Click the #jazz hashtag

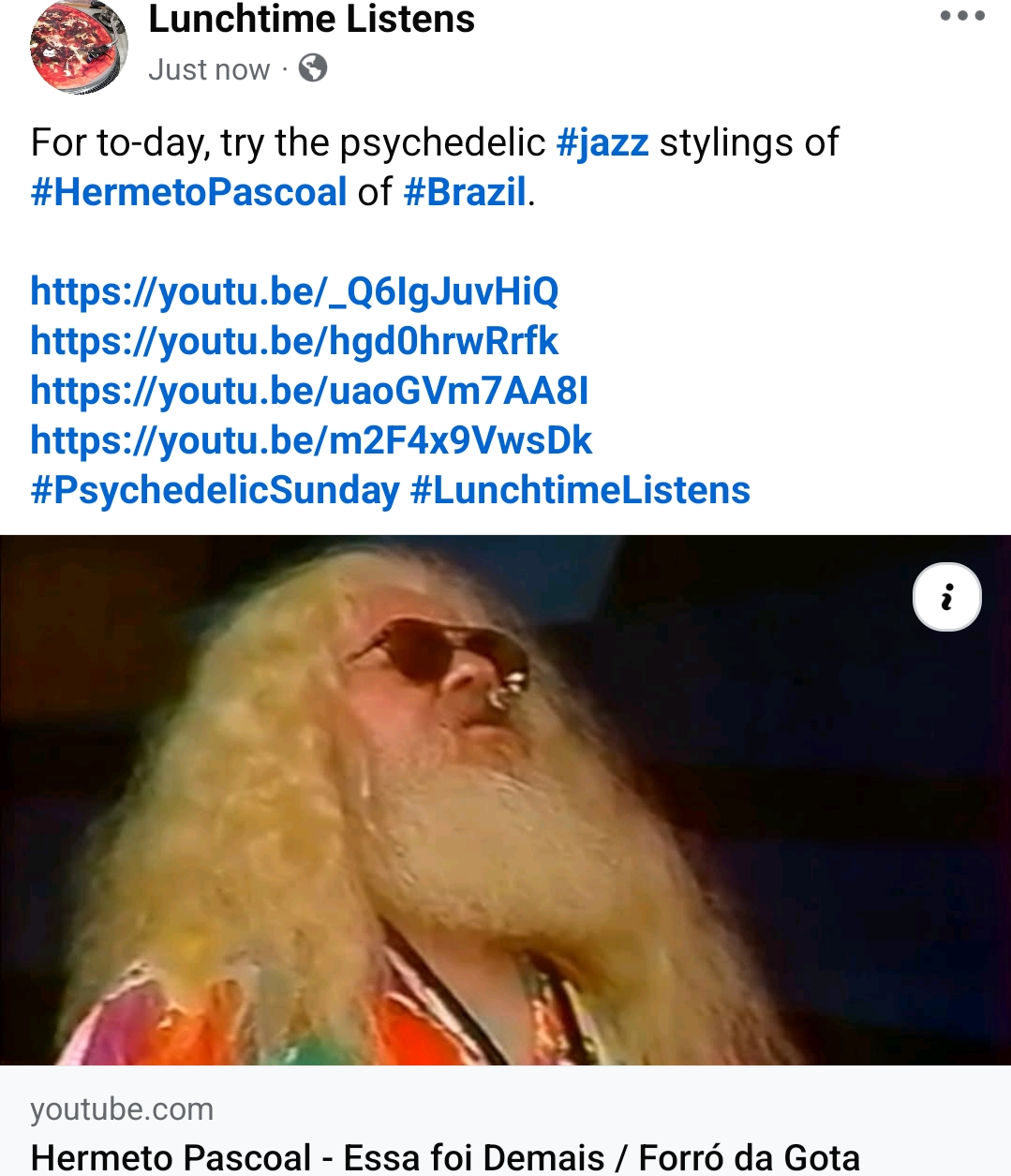[x=602, y=143]
